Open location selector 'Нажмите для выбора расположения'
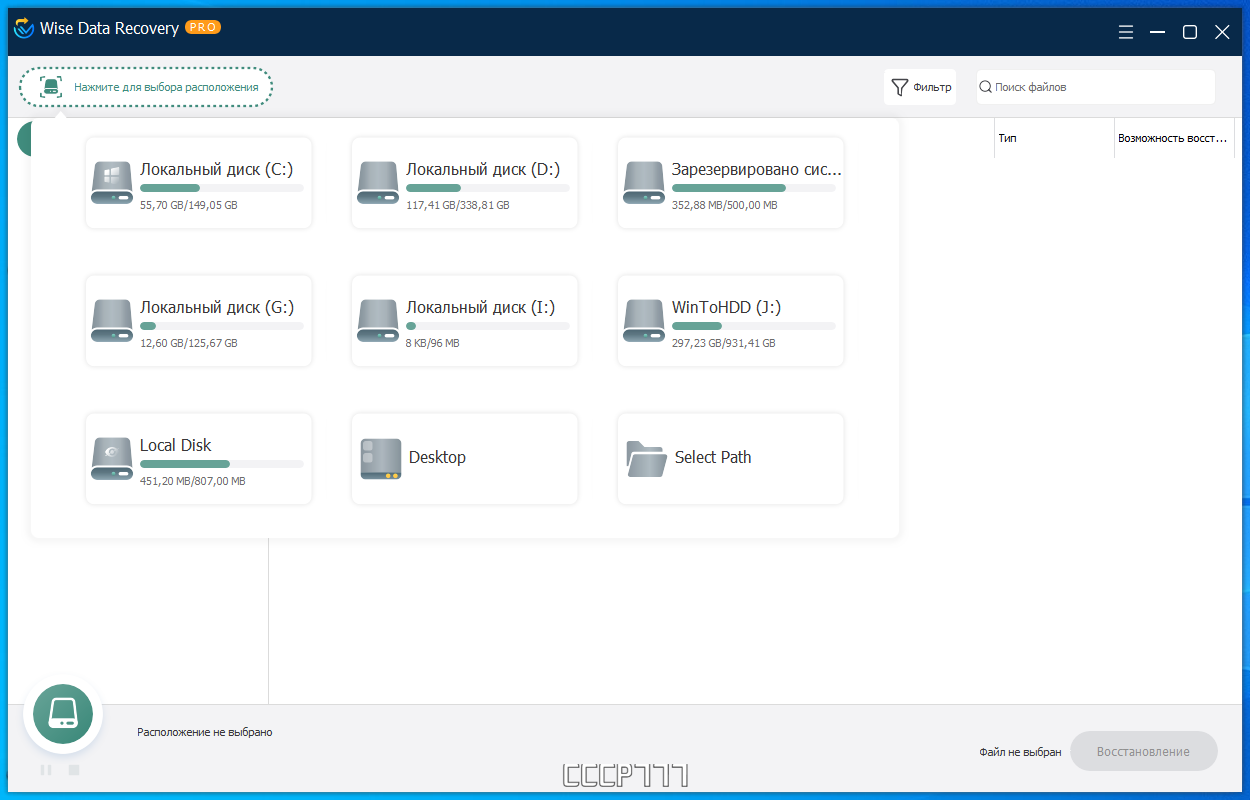 pos(146,87)
